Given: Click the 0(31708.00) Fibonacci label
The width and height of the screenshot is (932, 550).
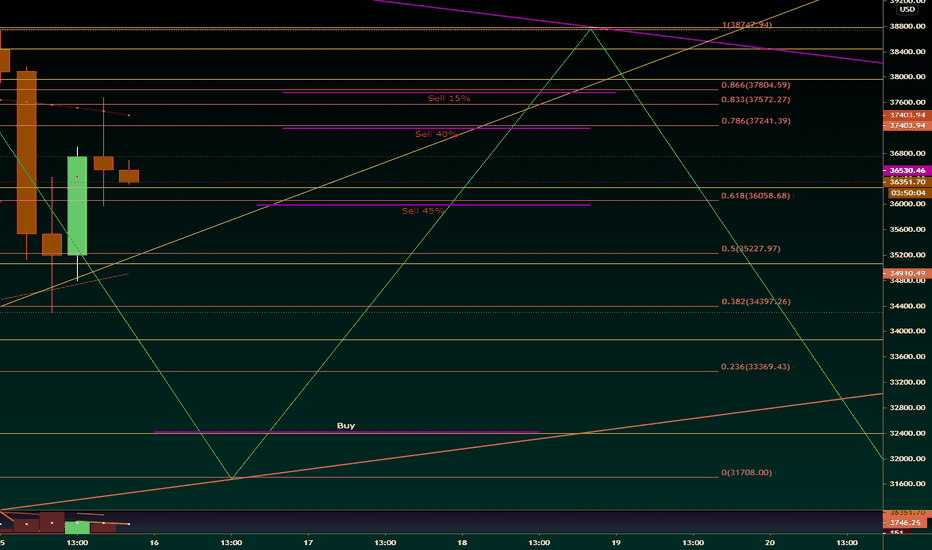Looking at the screenshot, I should [747, 473].
